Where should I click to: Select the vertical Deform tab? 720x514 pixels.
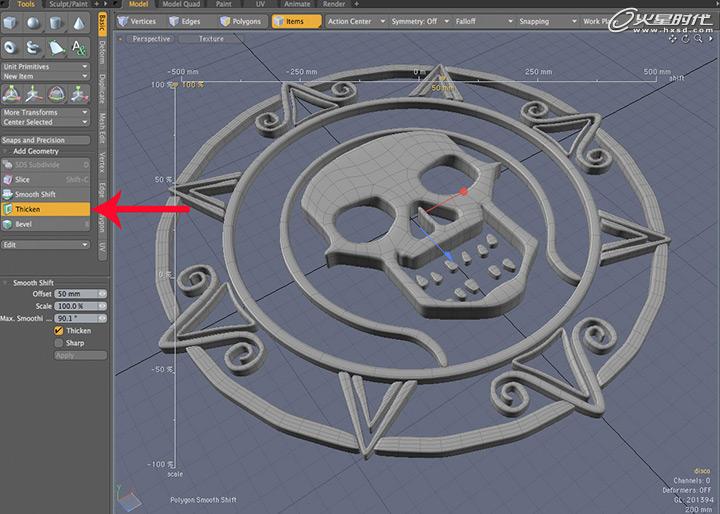pyautogui.click(x=102, y=52)
